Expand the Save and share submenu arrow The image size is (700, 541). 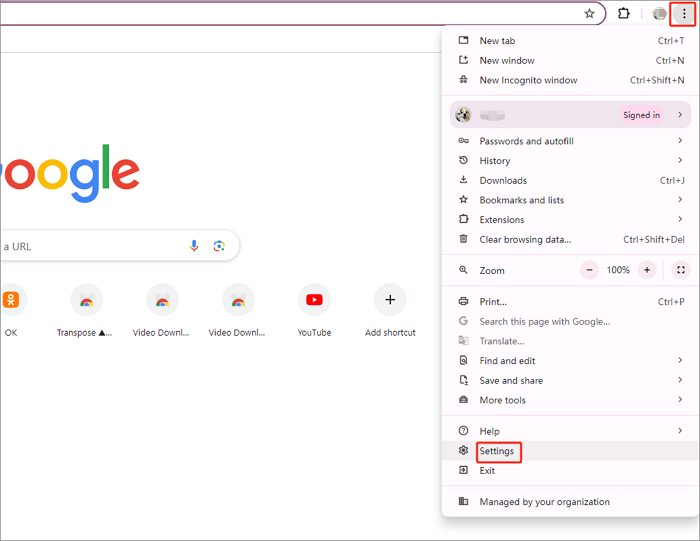click(680, 380)
